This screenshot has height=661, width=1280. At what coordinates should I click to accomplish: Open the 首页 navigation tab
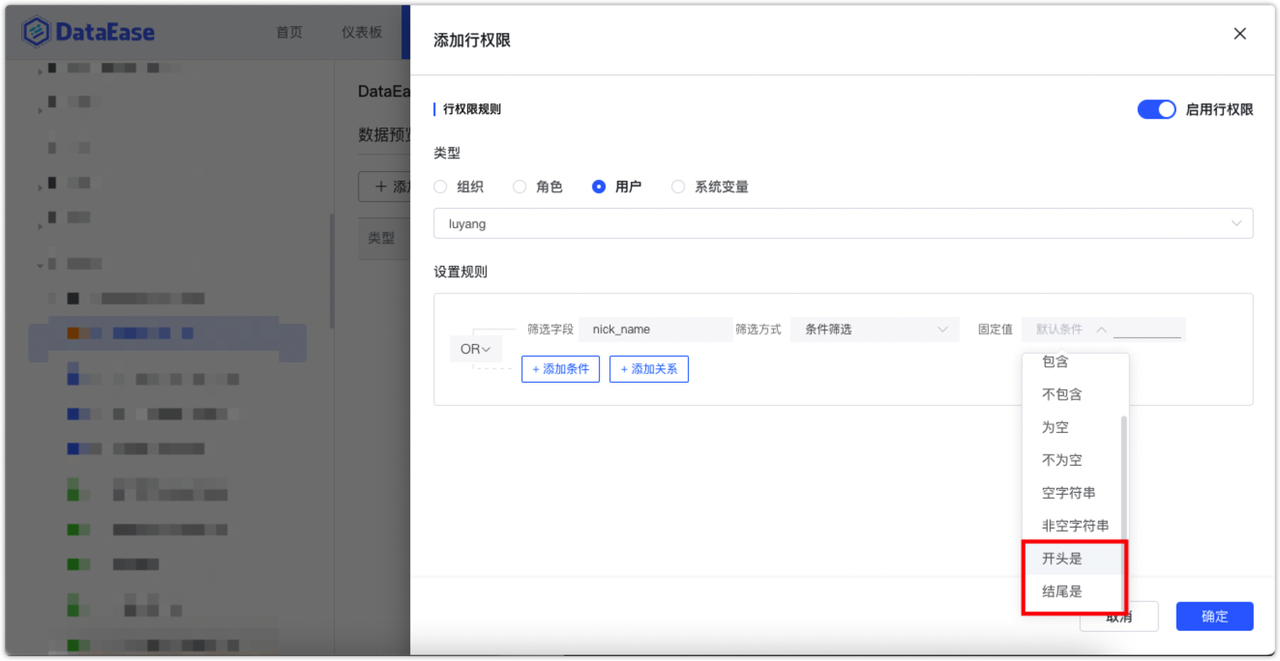tap(289, 32)
